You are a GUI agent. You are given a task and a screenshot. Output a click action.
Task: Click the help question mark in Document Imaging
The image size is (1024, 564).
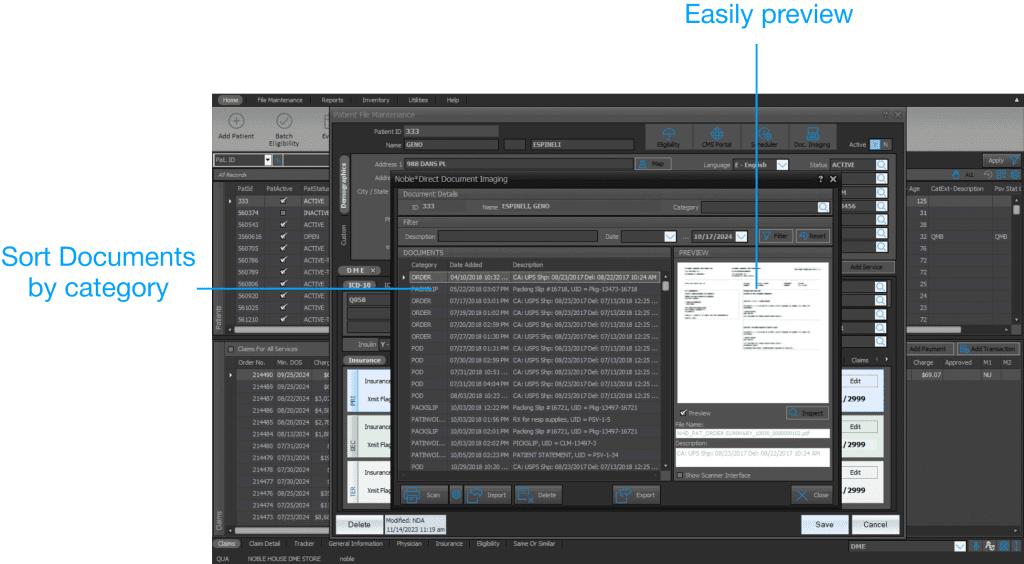pyautogui.click(x=820, y=179)
